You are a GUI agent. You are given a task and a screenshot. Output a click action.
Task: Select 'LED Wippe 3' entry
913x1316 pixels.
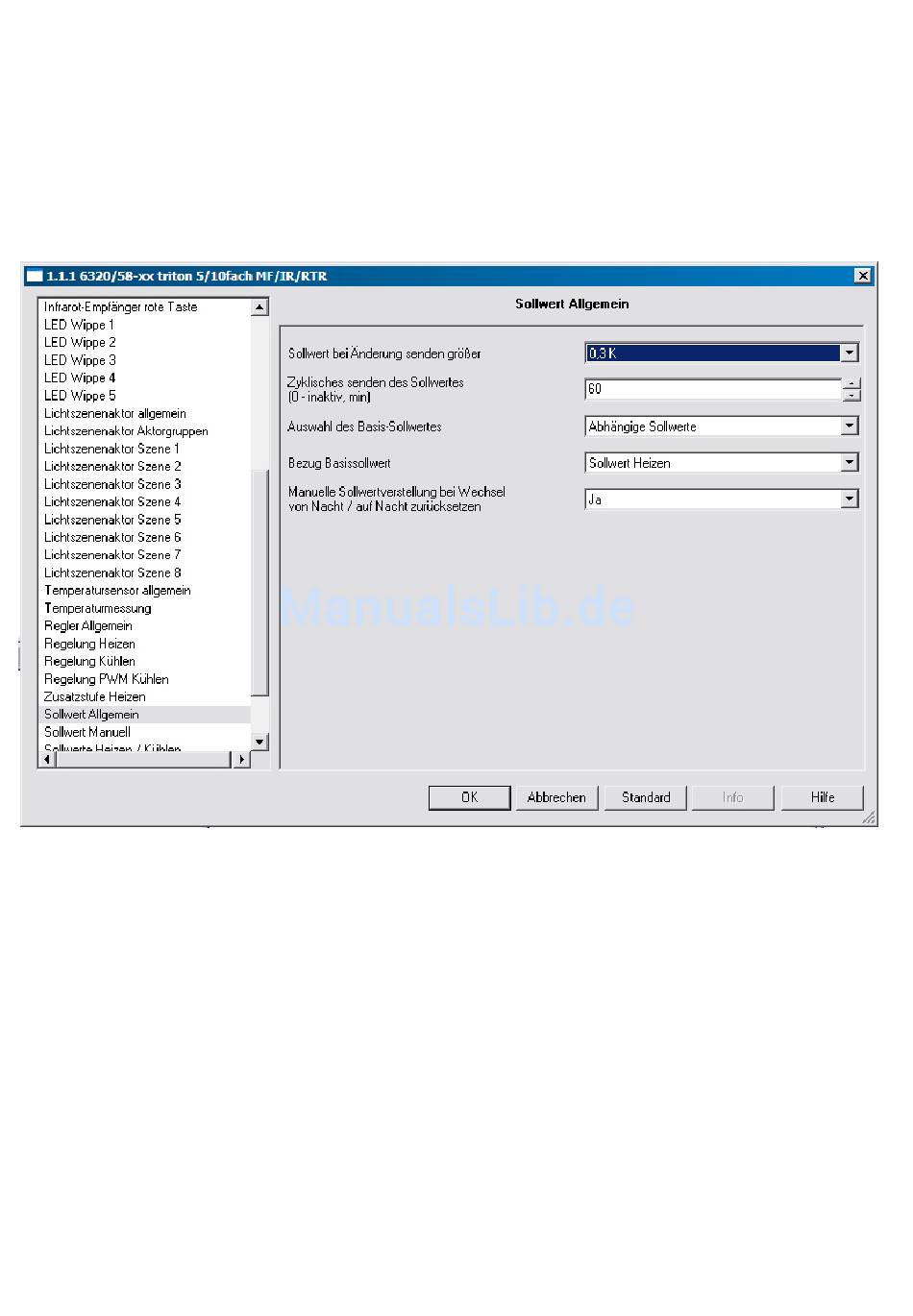click(x=80, y=360)
